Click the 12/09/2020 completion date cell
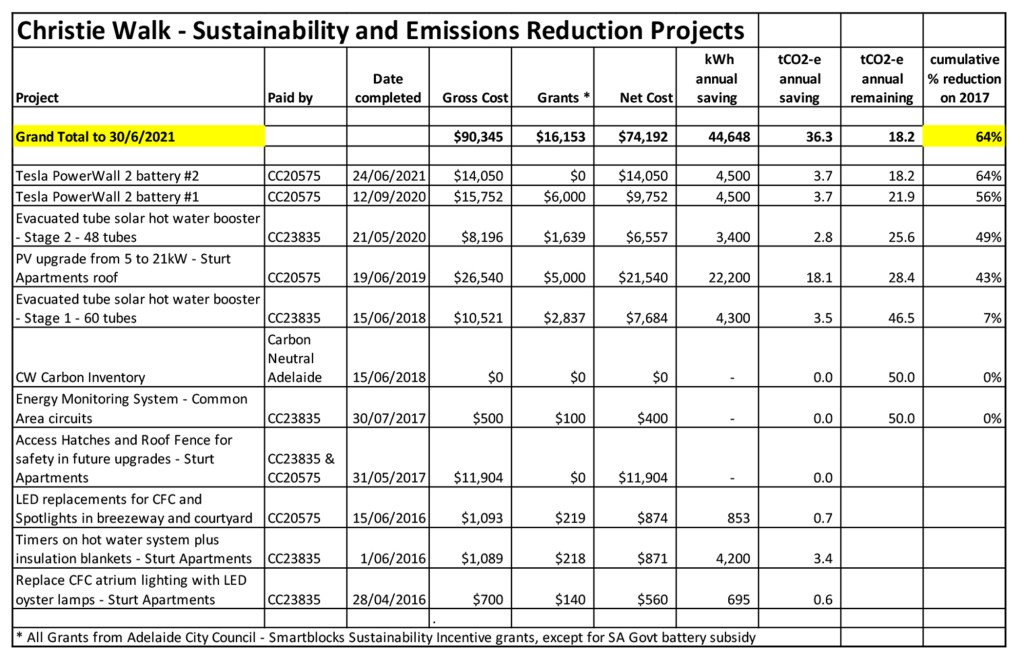The image size is (1024, 667). click(388, 196)
